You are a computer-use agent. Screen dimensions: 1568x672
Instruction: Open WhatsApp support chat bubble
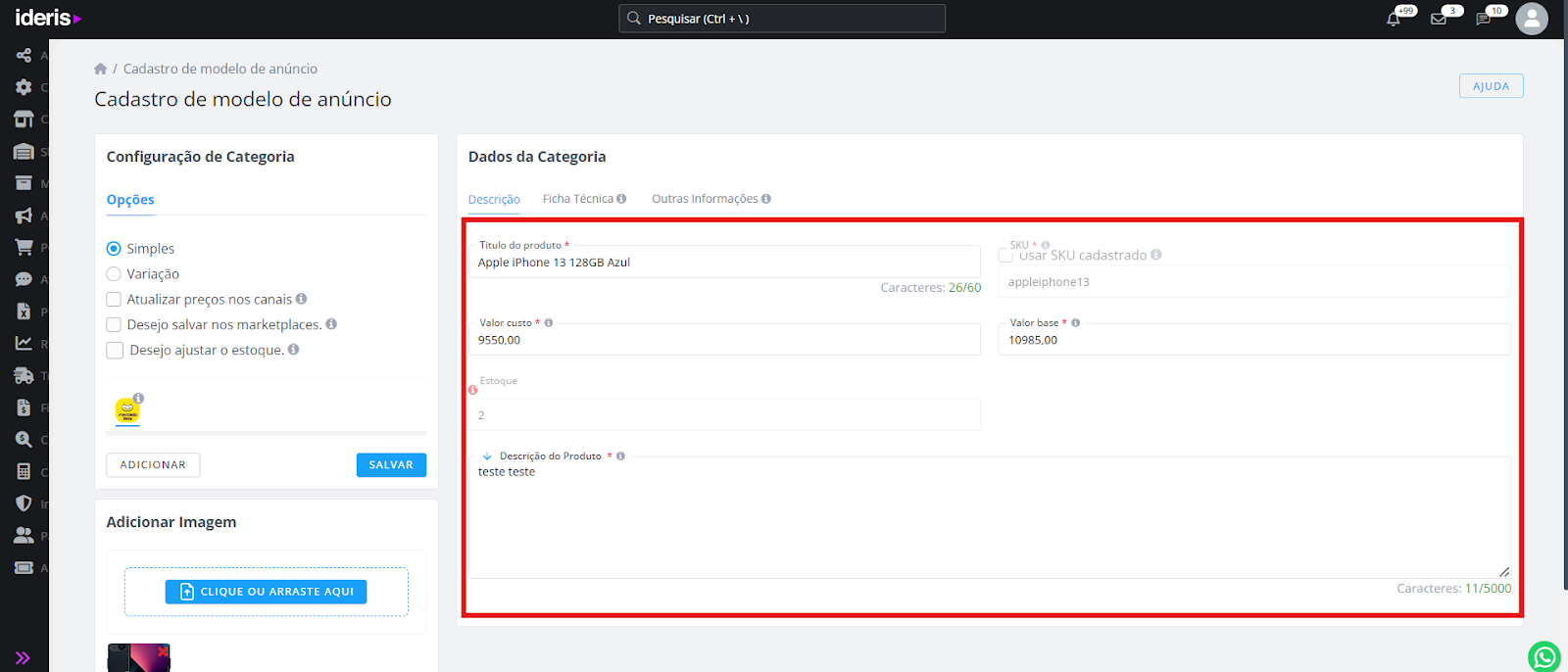pos(1544,656)
